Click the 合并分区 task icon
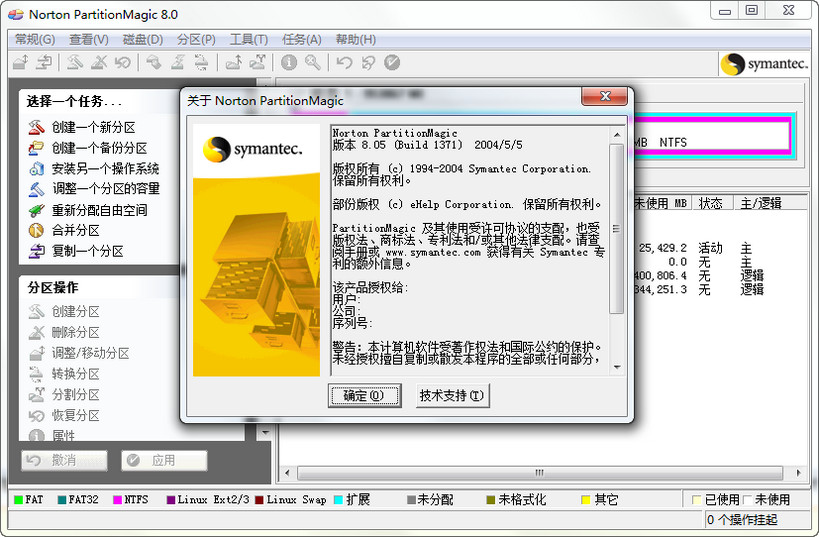The image size is (819, 537). pos(36,231)
